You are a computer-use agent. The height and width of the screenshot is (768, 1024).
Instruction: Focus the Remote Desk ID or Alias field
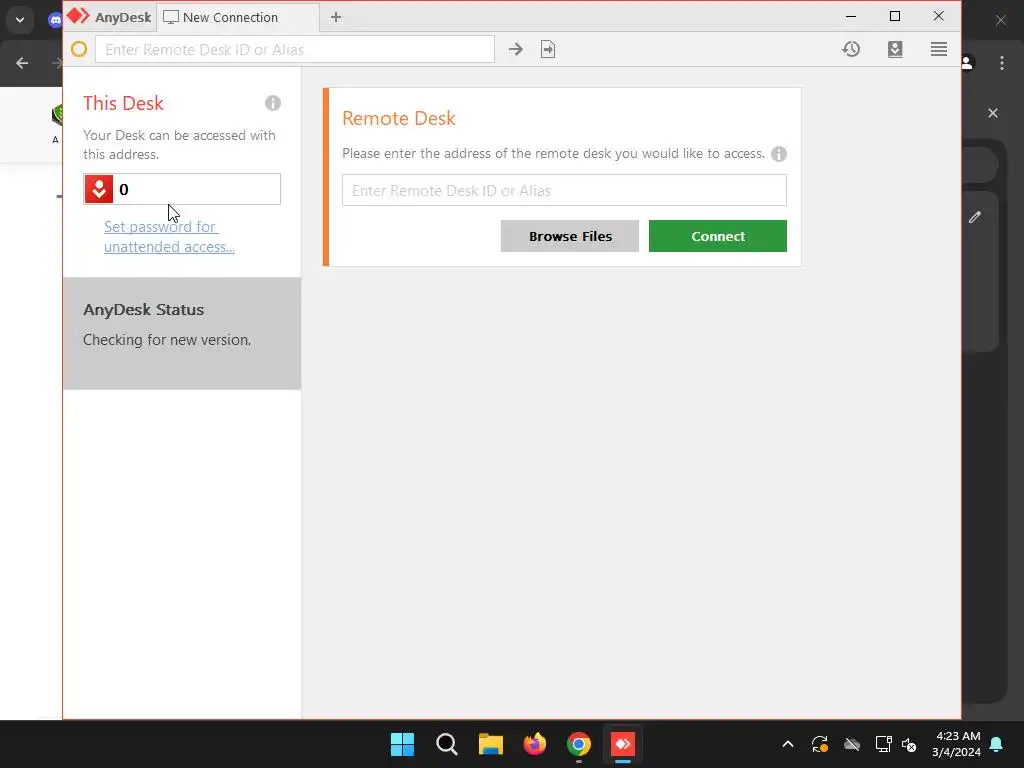564,190
